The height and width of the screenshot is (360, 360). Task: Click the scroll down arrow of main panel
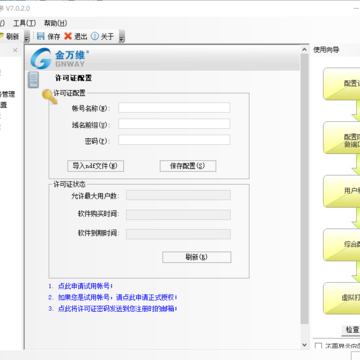pos(304,345)
